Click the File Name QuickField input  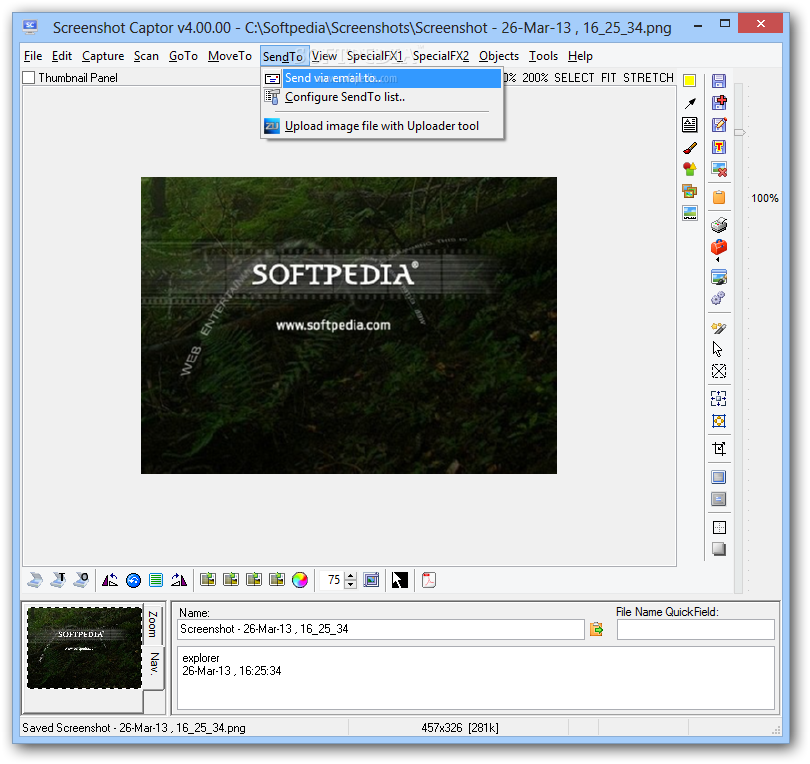click(695, 629)
